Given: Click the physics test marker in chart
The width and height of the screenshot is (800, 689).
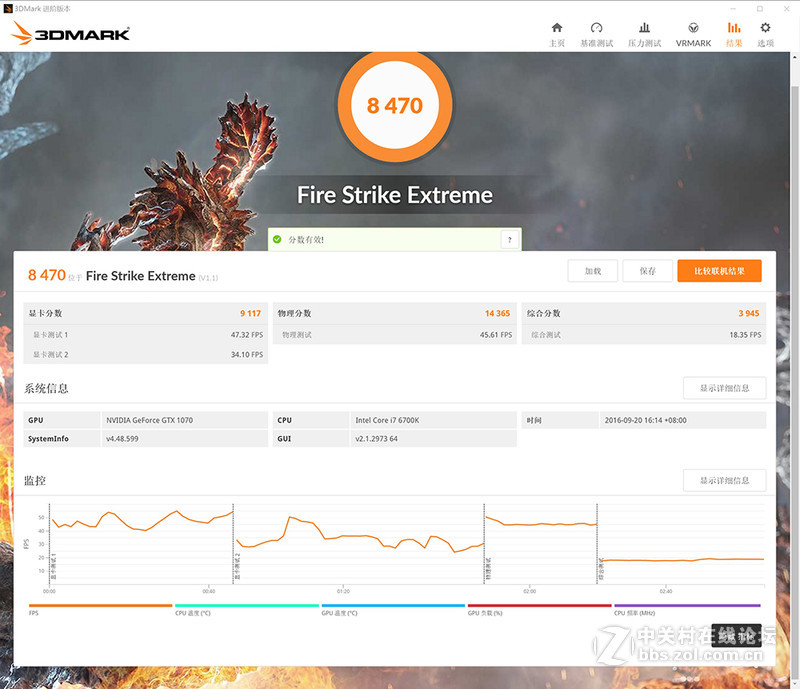Looking at the screenshot, I should (488, 569).
